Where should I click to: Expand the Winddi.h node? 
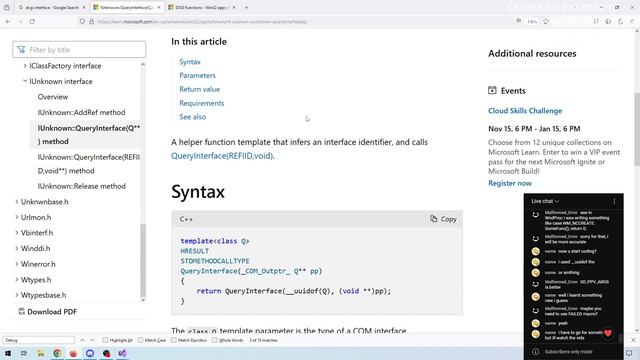(17, 248)
